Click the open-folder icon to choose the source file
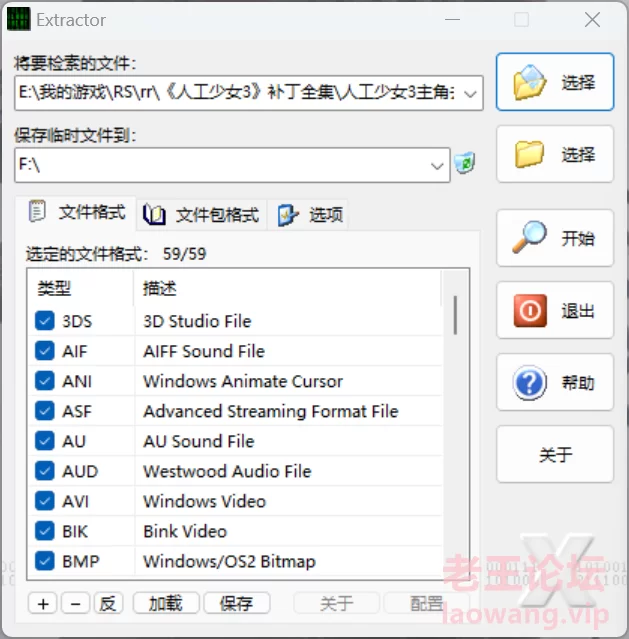The width and height of the screenshot is (629, 639). tap(530, 82)
